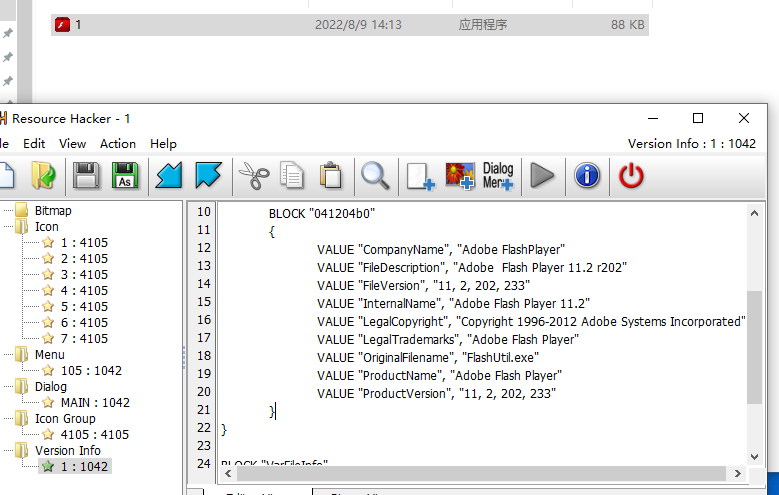Image resolution: width=779 pixels, height=495 pixels.
Task: Click the 88 KB size cell in Explorer
Action: pos(627,25)
